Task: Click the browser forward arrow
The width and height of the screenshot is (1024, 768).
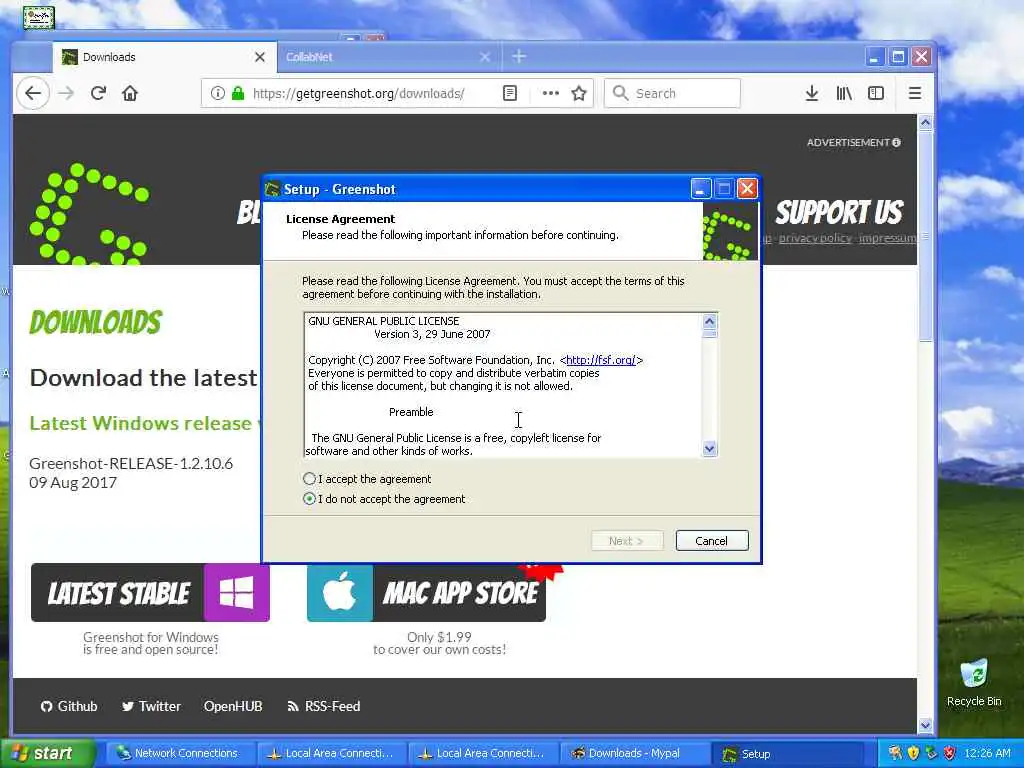Action: tap(66, 93)
